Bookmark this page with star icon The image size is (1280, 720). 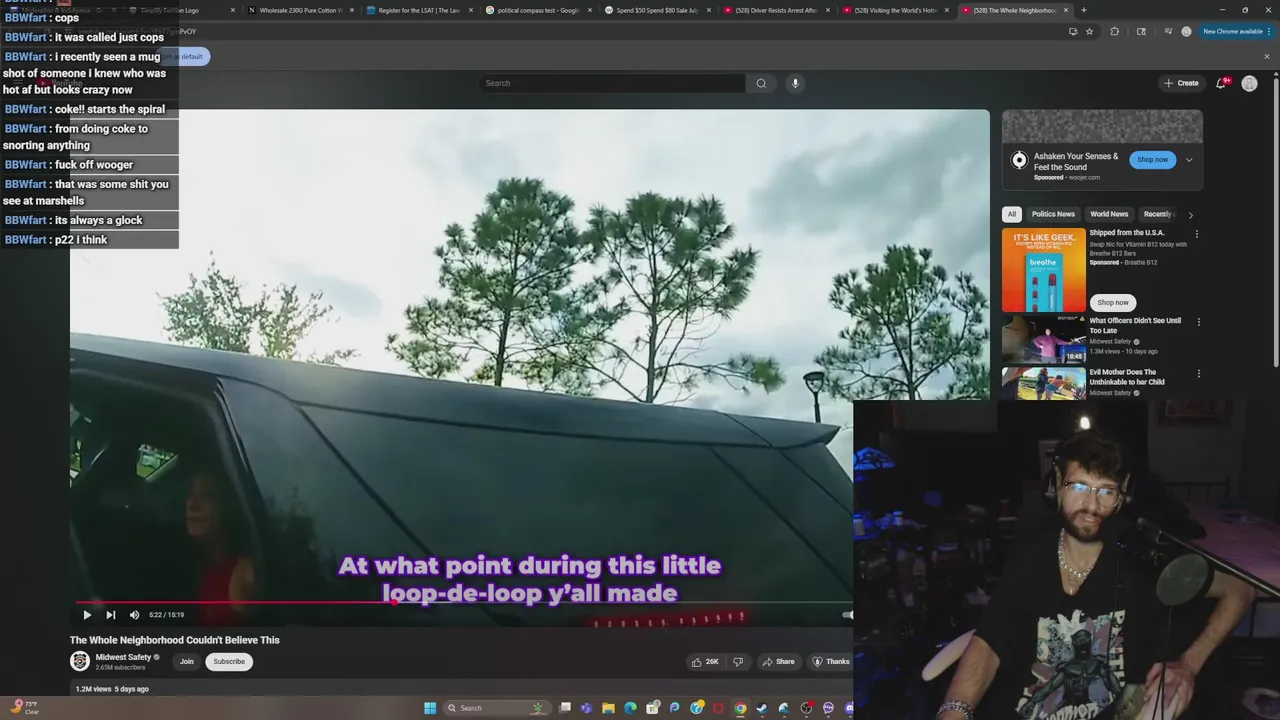click(1089, 31)
